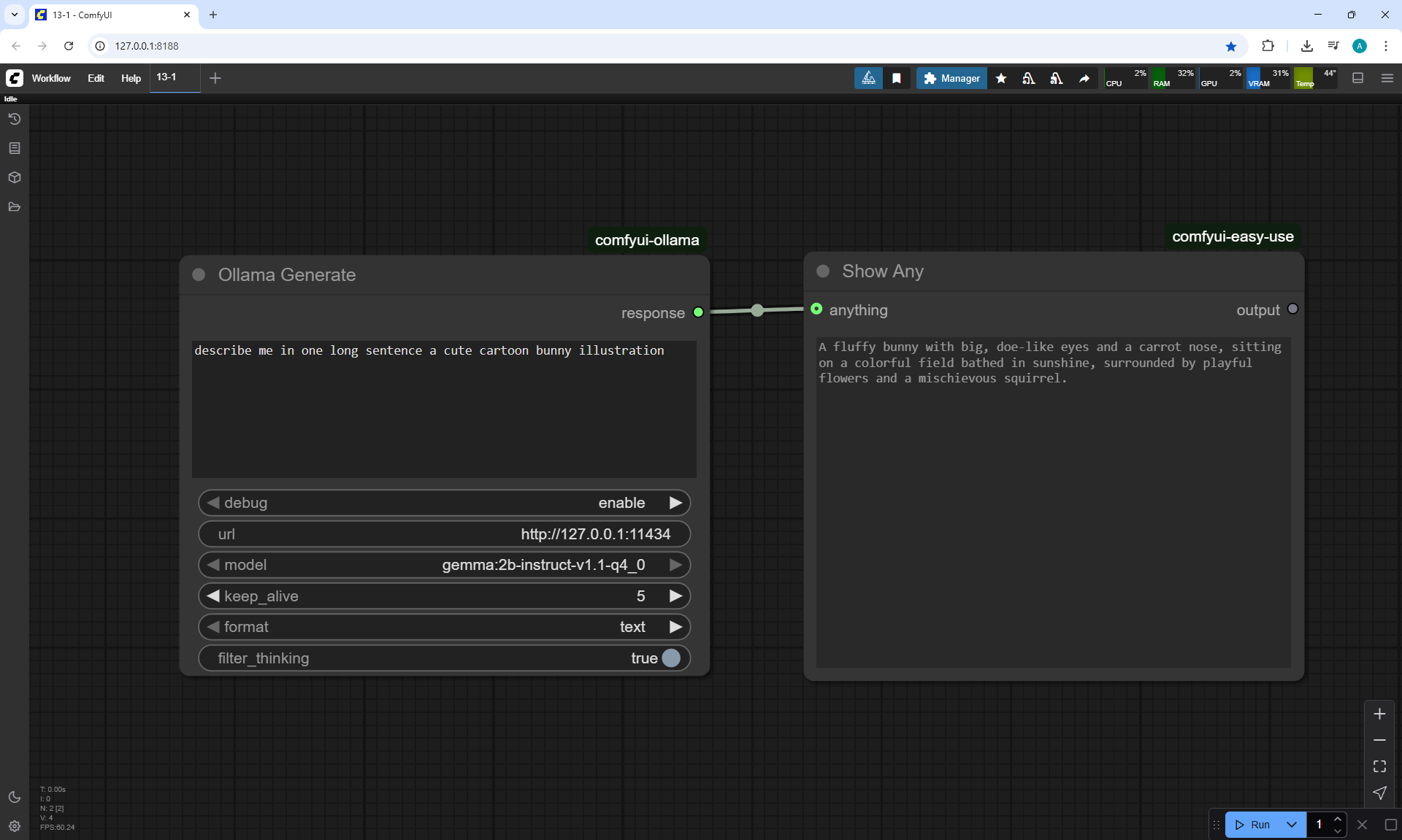Expand the Run button dropdown arrow

point(1292,825)
